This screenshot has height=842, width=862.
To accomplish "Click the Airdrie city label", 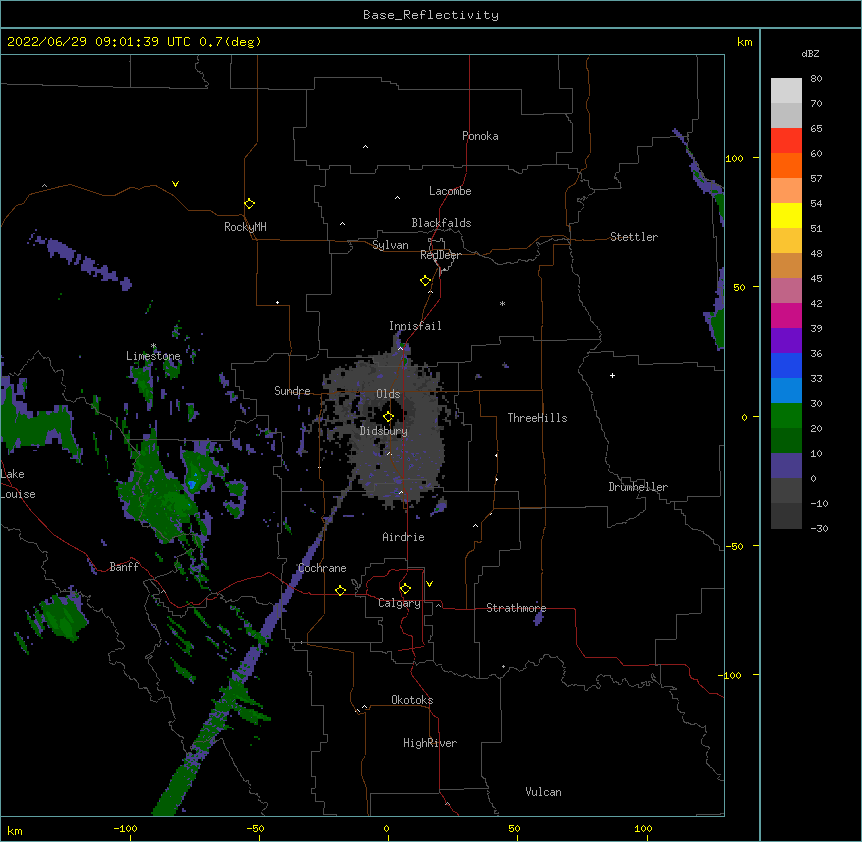I will pyautogui.click(x=404, y=537).
